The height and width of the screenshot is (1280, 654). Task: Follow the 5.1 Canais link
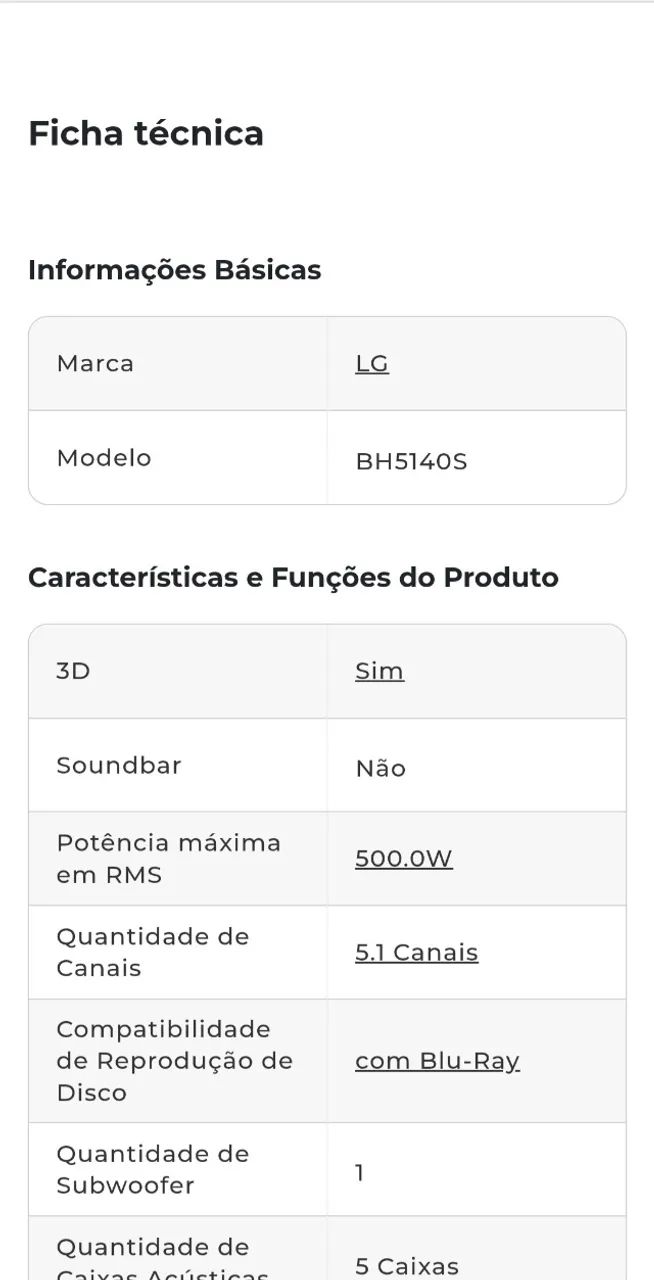tap(416, 953)
